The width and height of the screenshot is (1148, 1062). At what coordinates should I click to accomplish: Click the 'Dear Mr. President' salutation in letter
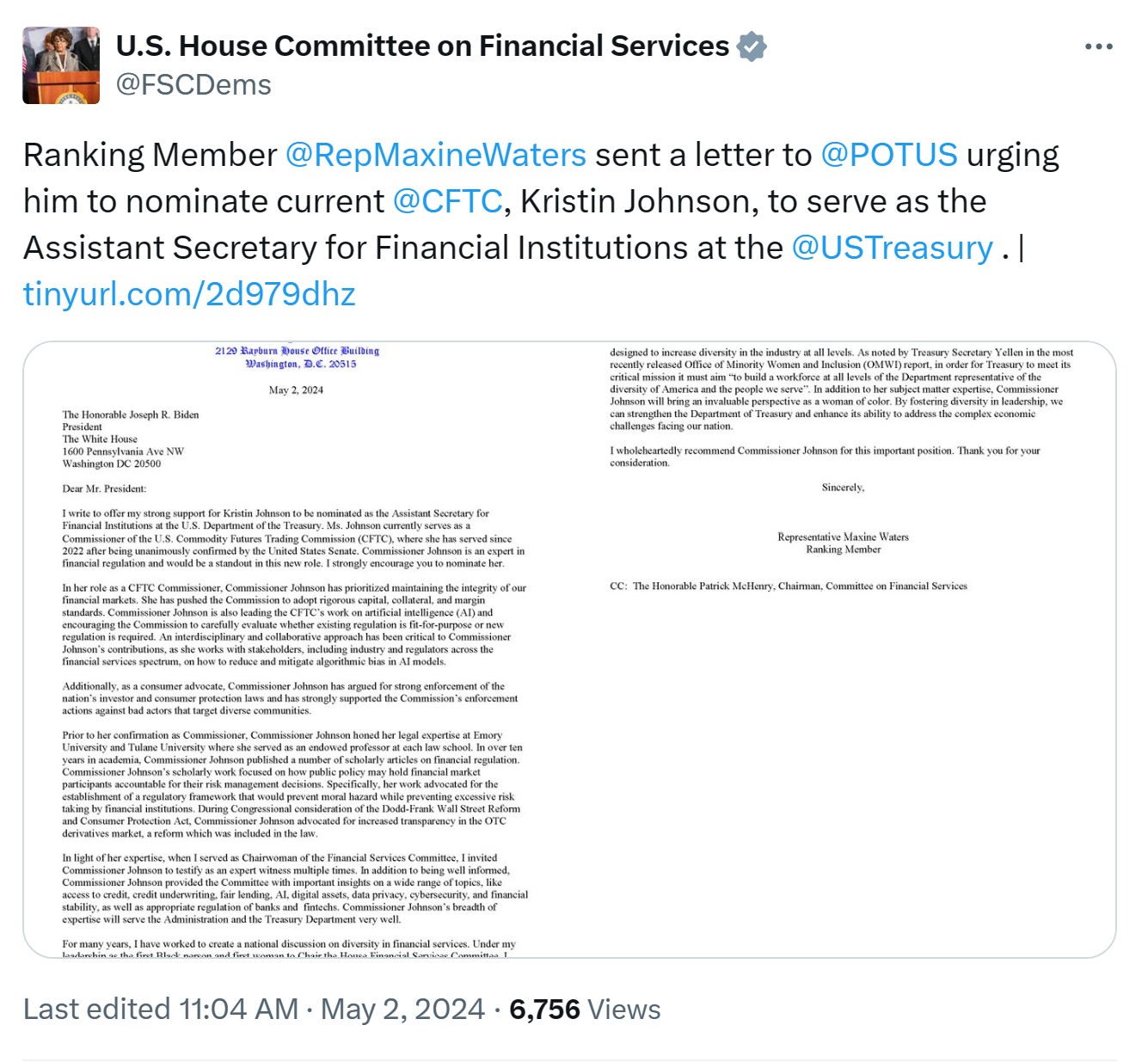pyautogui.click(x=104, y=488)
